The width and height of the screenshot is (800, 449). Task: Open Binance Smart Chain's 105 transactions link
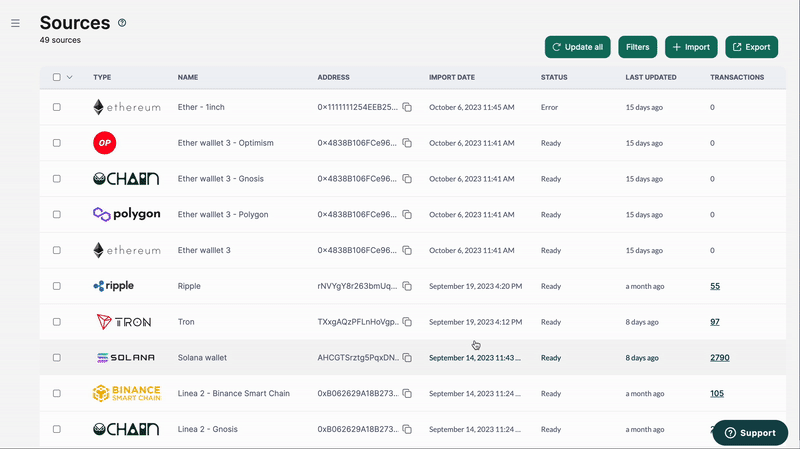click(x=717, y=393)
